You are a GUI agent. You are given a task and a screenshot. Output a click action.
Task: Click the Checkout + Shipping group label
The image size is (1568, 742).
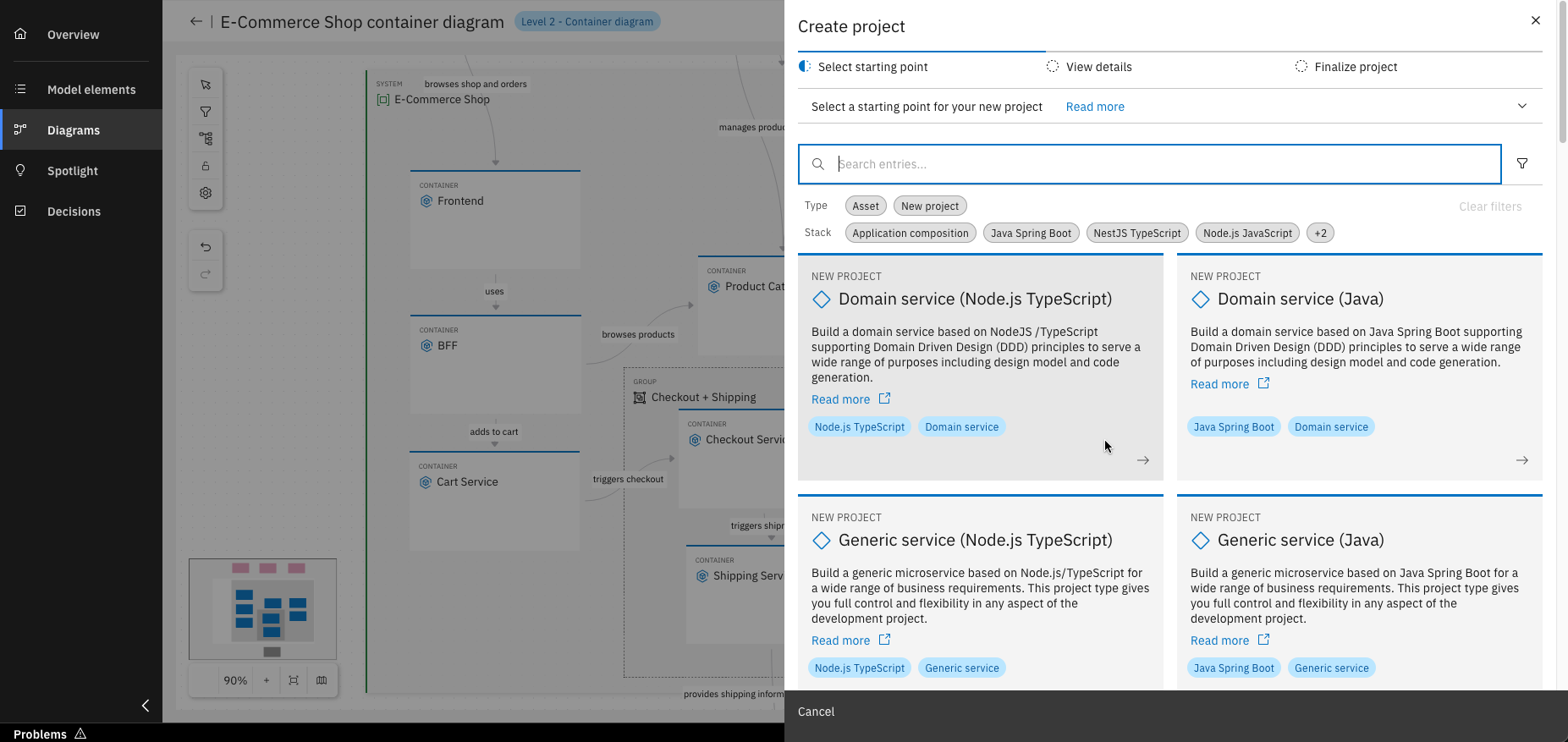point(704,397)
